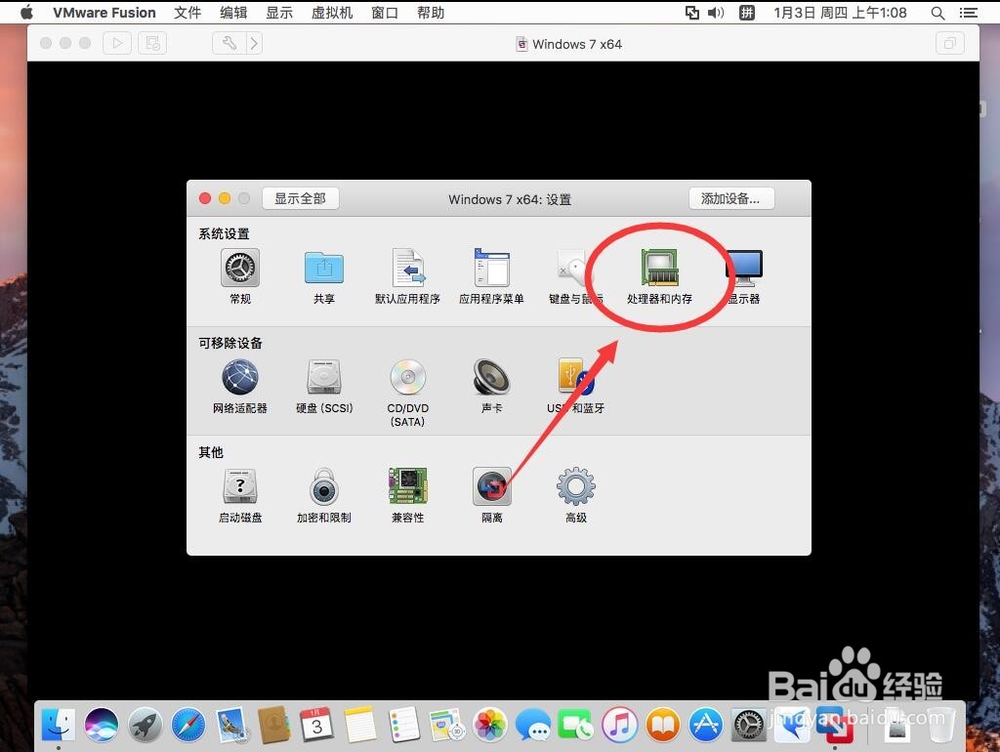This screenshot has width=1000, height=752.
Task: Open 隔离 isolation settings
Action: (x=492, y=487)
